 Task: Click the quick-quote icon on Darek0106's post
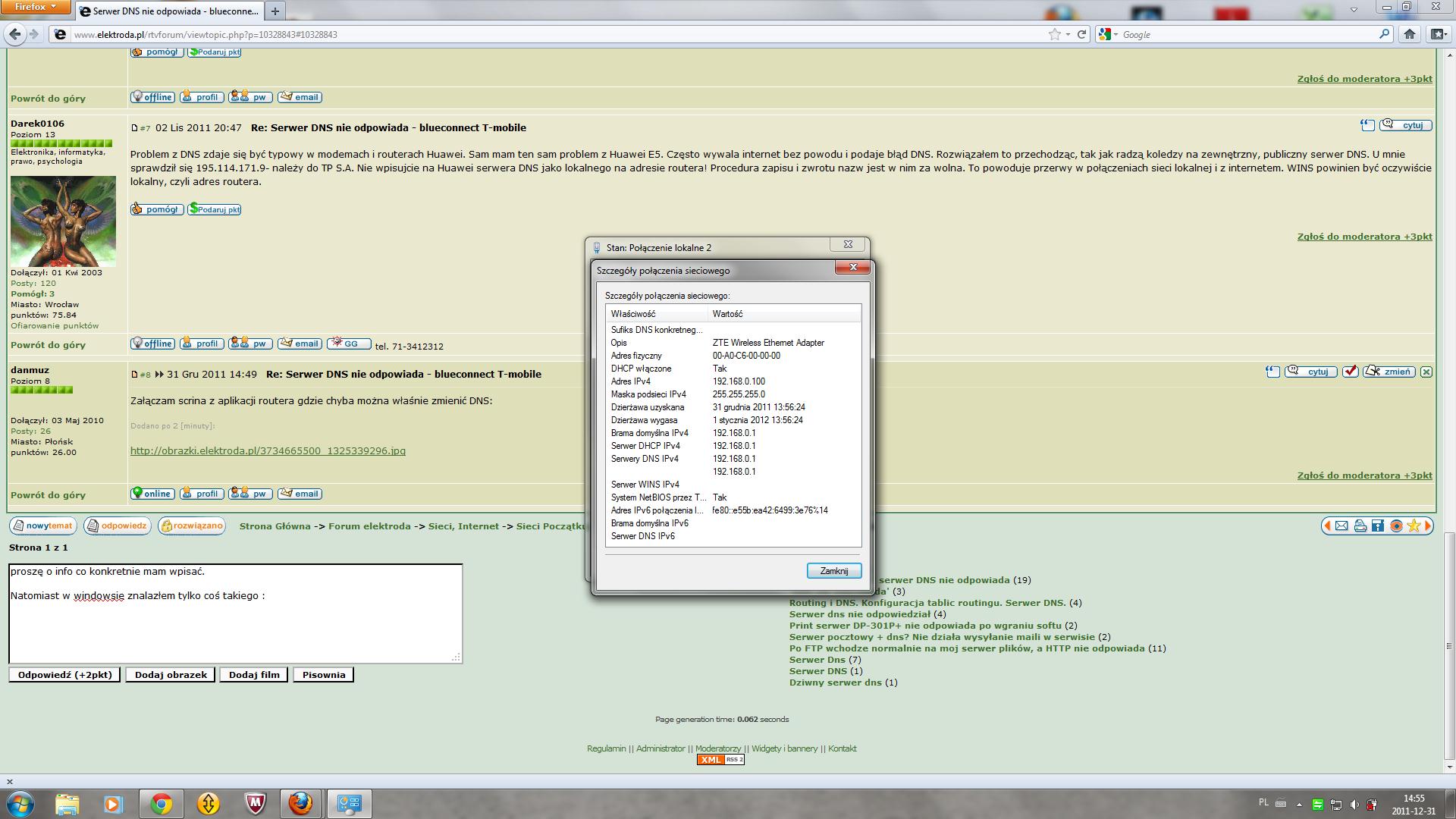[x=1367, y=125]
